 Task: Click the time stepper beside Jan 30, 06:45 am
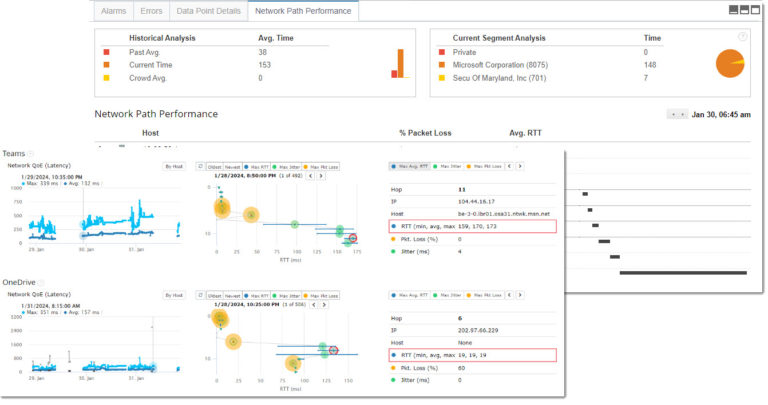coord(677,115)
